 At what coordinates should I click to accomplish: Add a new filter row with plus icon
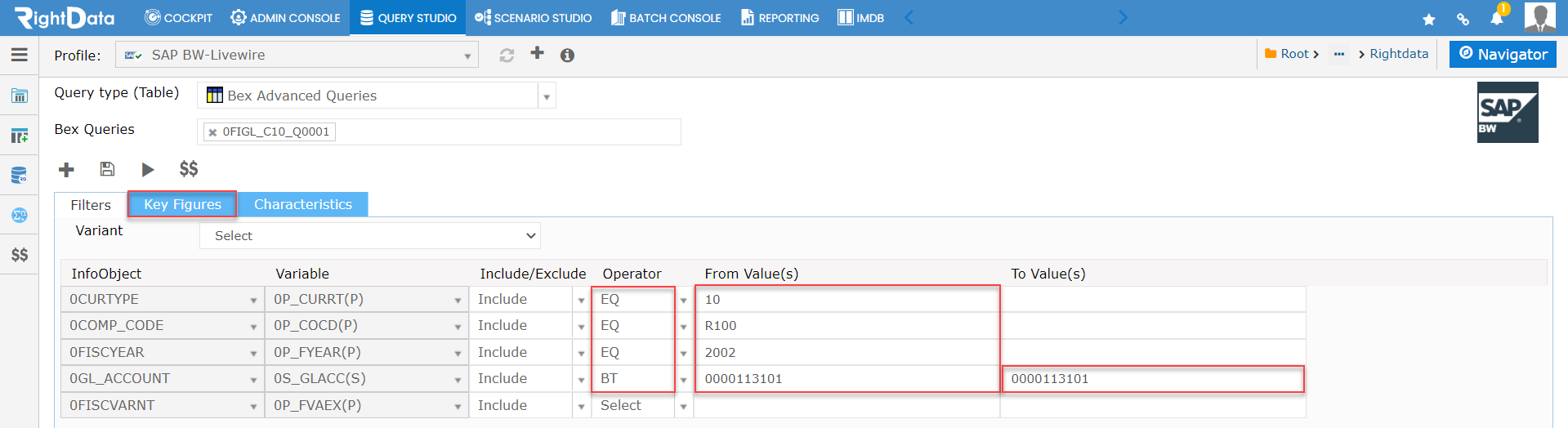pos(66,169)
